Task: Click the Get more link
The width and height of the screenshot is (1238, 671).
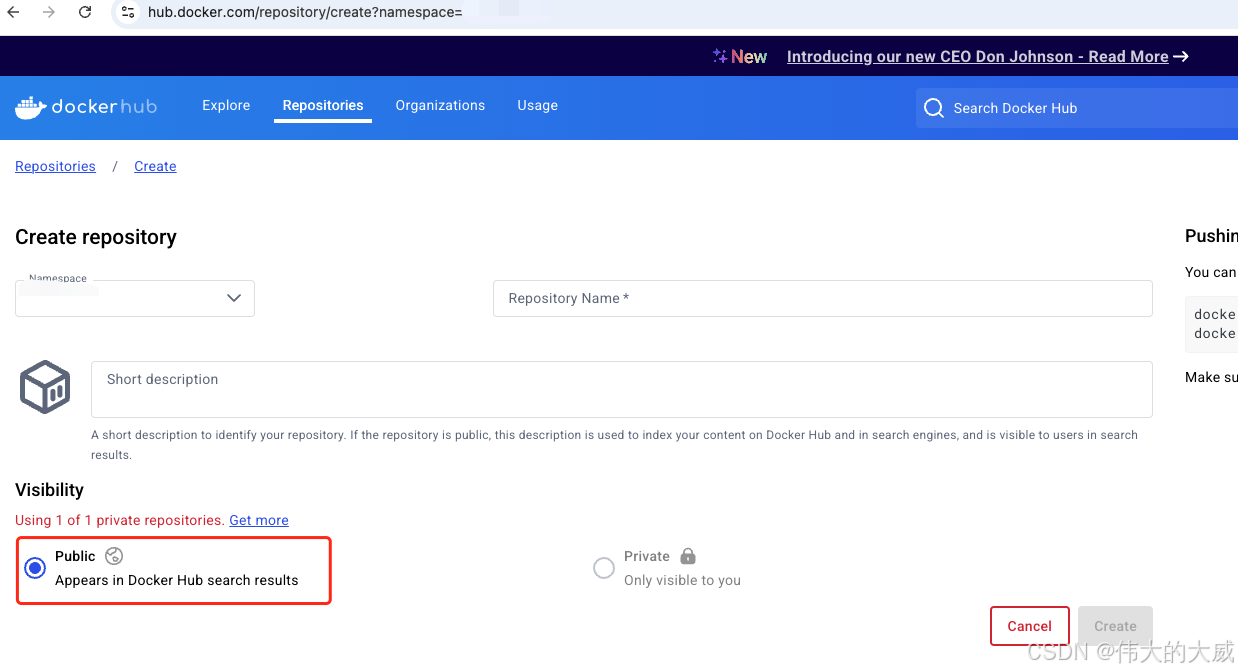Action: (259, 520)
